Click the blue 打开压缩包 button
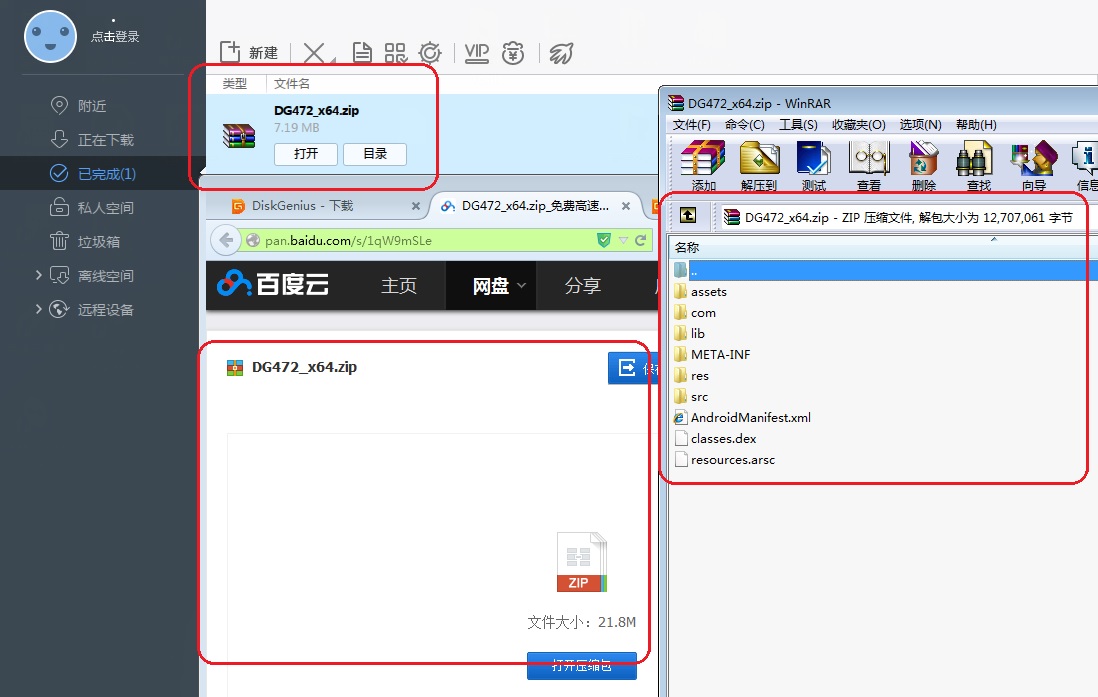The image size is (1098, 697). tap(582, 665)
